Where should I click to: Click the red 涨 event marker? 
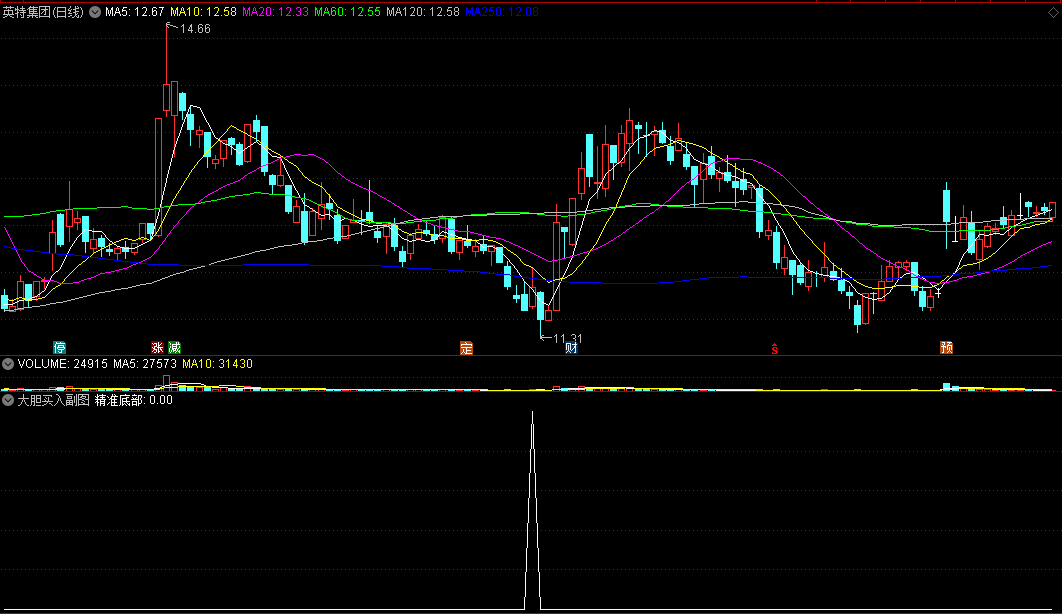pyautogui.click(x=157, y=348)
